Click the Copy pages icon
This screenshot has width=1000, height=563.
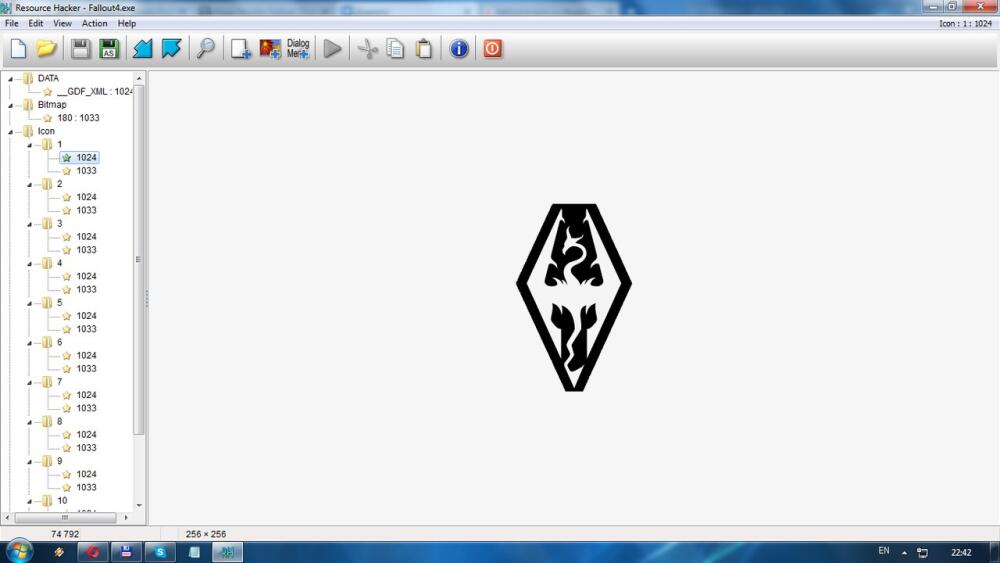coord(395,48)
